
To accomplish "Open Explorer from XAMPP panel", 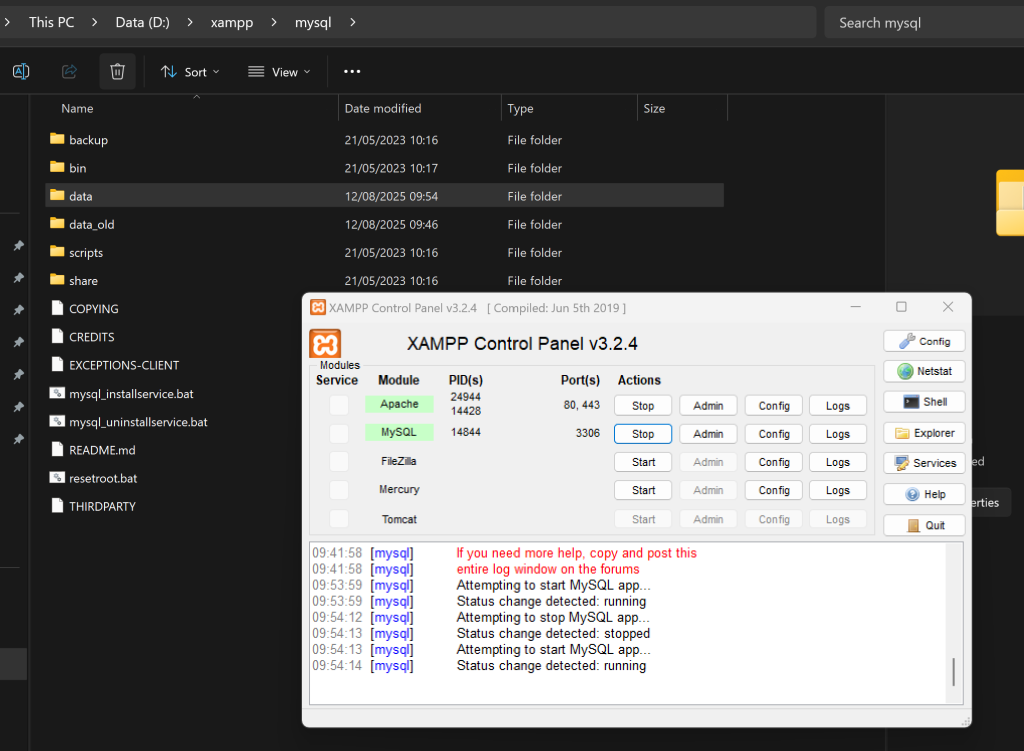I will 924,433.
